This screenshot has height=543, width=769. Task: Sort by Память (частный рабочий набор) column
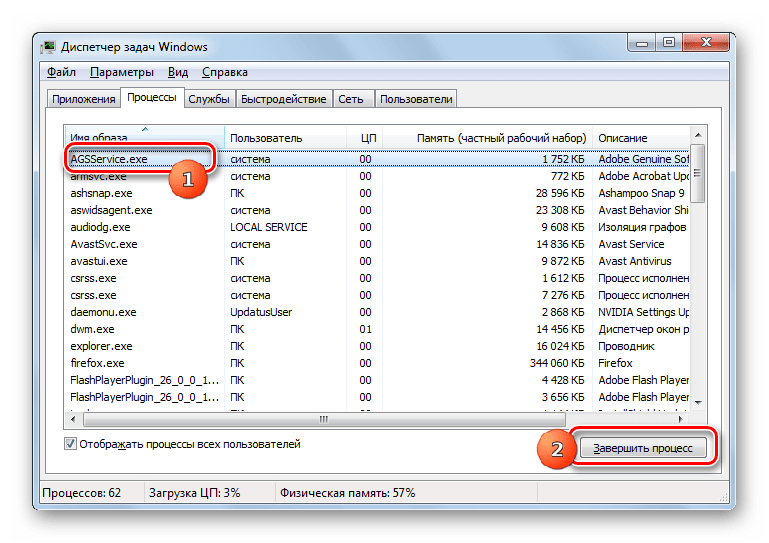coord(487,138)
